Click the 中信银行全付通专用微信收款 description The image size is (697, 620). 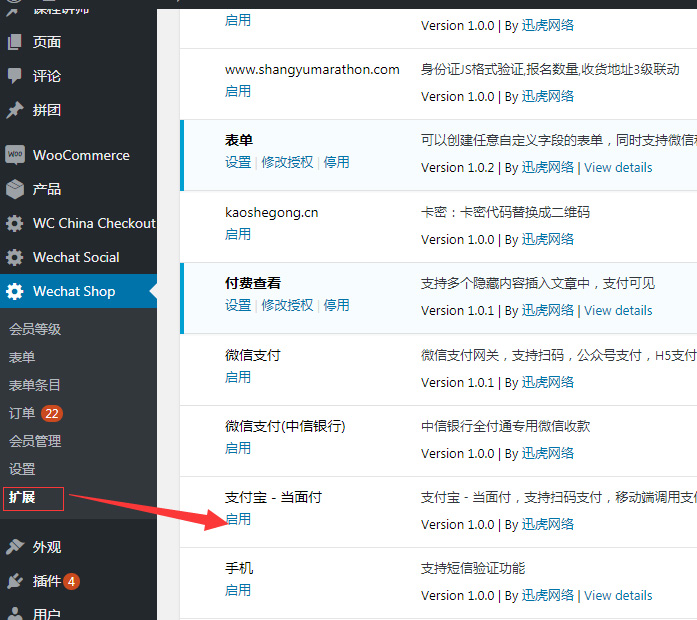[505, 427]
